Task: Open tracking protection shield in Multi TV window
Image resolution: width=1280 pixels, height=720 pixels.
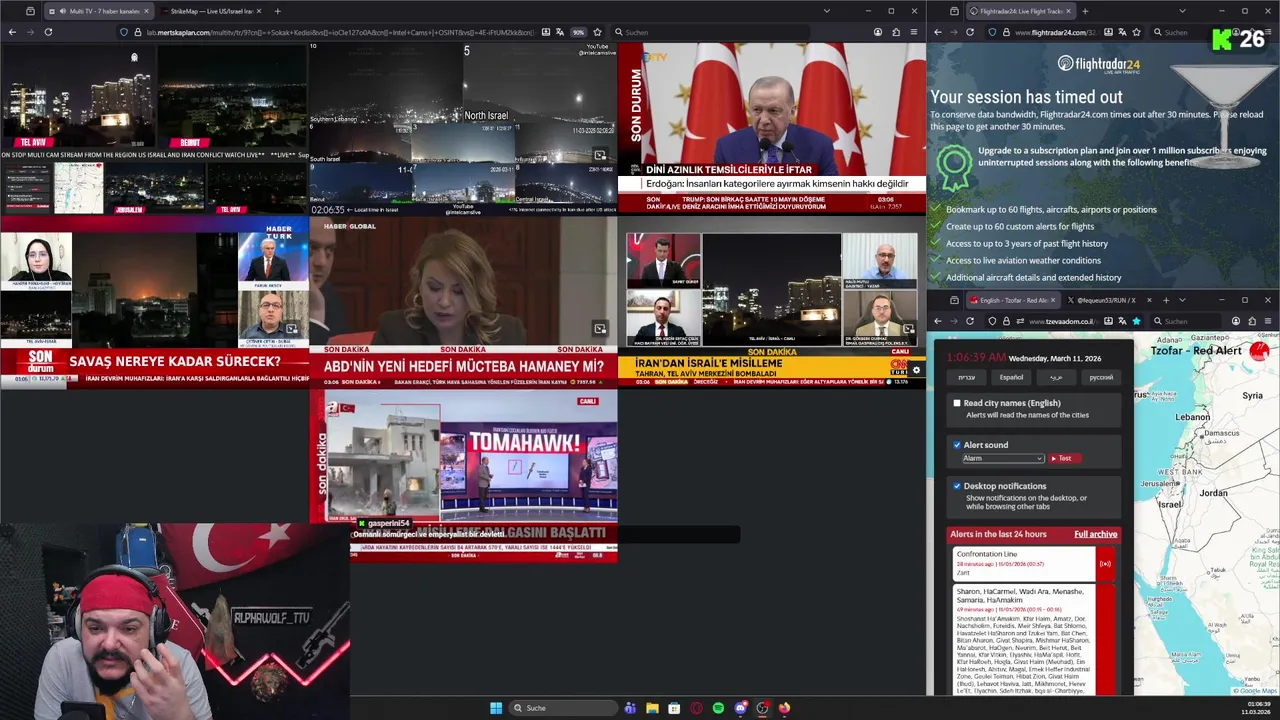Action: [124, 32]
